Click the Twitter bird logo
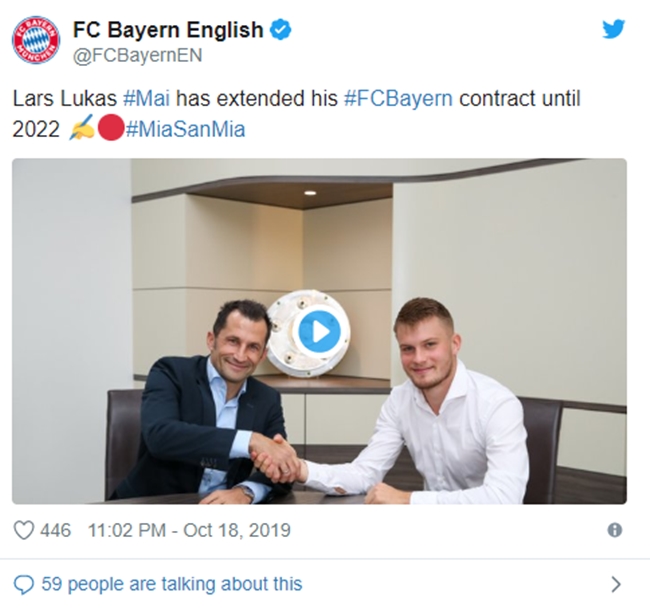Viewport: 650px width, 608px height. [x=613, y=30]
